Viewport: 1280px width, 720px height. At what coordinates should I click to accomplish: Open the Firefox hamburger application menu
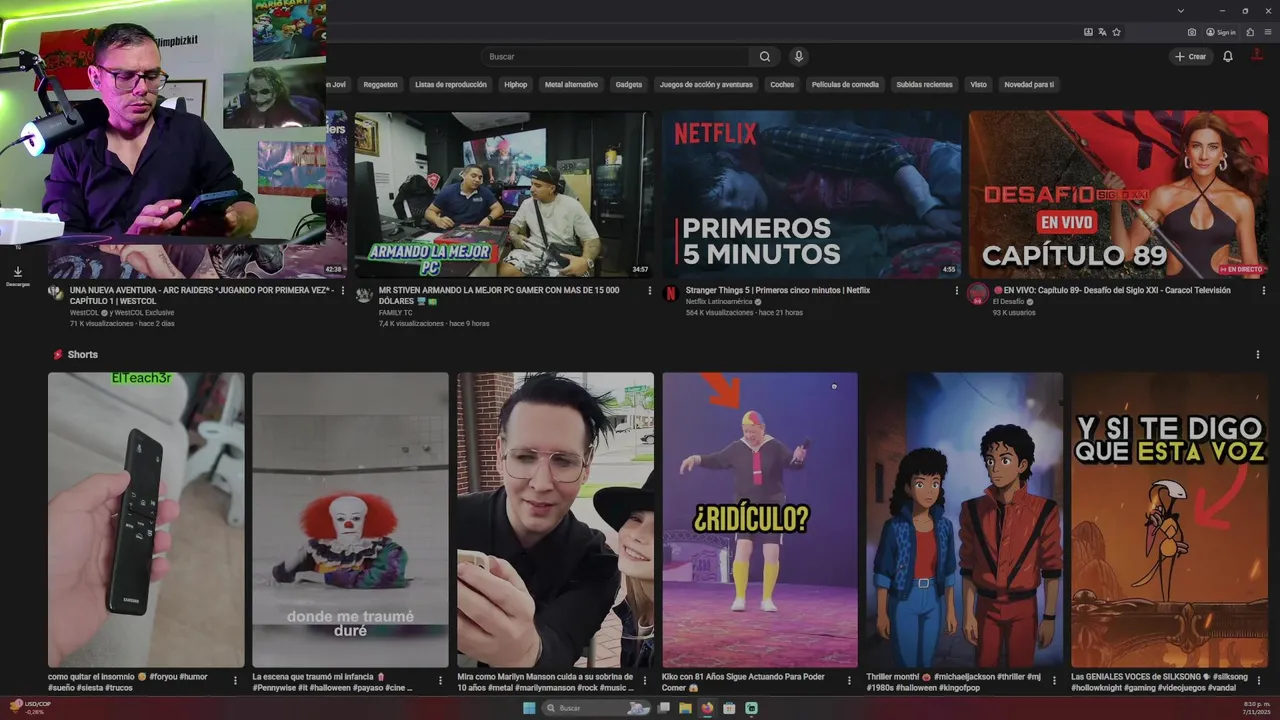click(x=1267, y=32)
